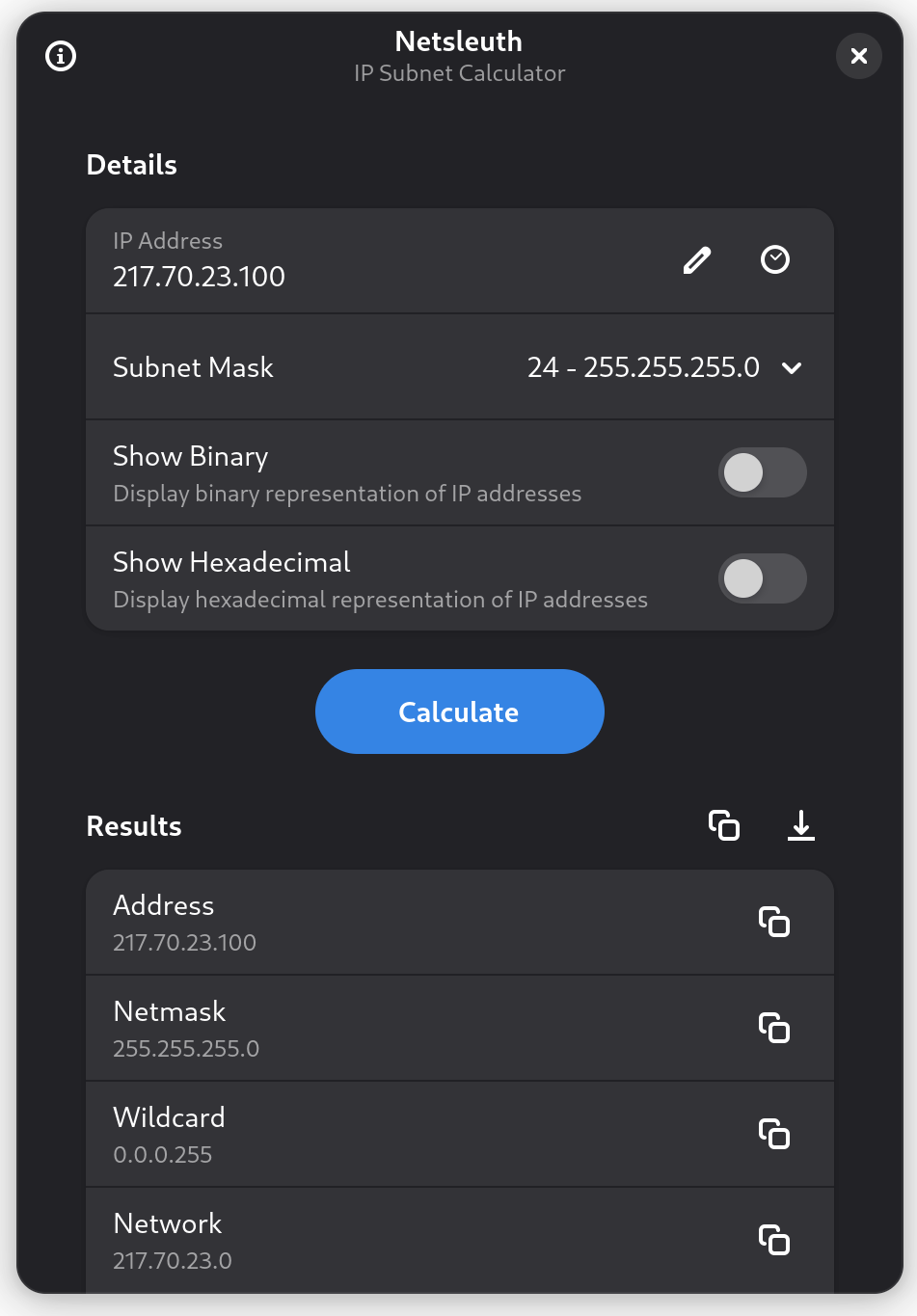Screen dimensions: 917x1316
Task: Open the IP address history clock icon
Action: pos(775,260)
